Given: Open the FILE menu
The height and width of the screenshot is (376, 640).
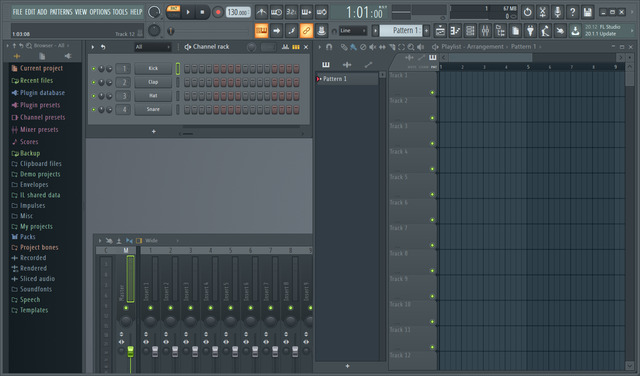Looking at the screenshot, I should [x=18, y=12].
